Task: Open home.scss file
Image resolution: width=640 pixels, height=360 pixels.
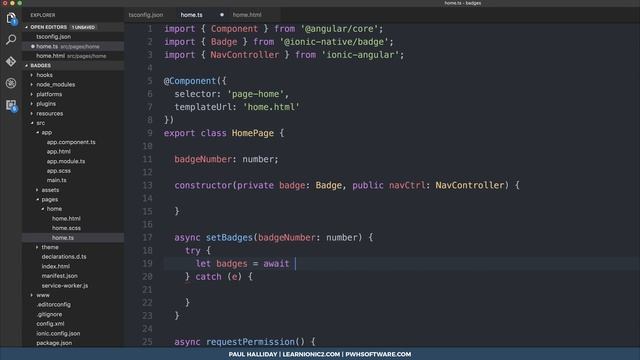Action: click(x=66, y=228)
